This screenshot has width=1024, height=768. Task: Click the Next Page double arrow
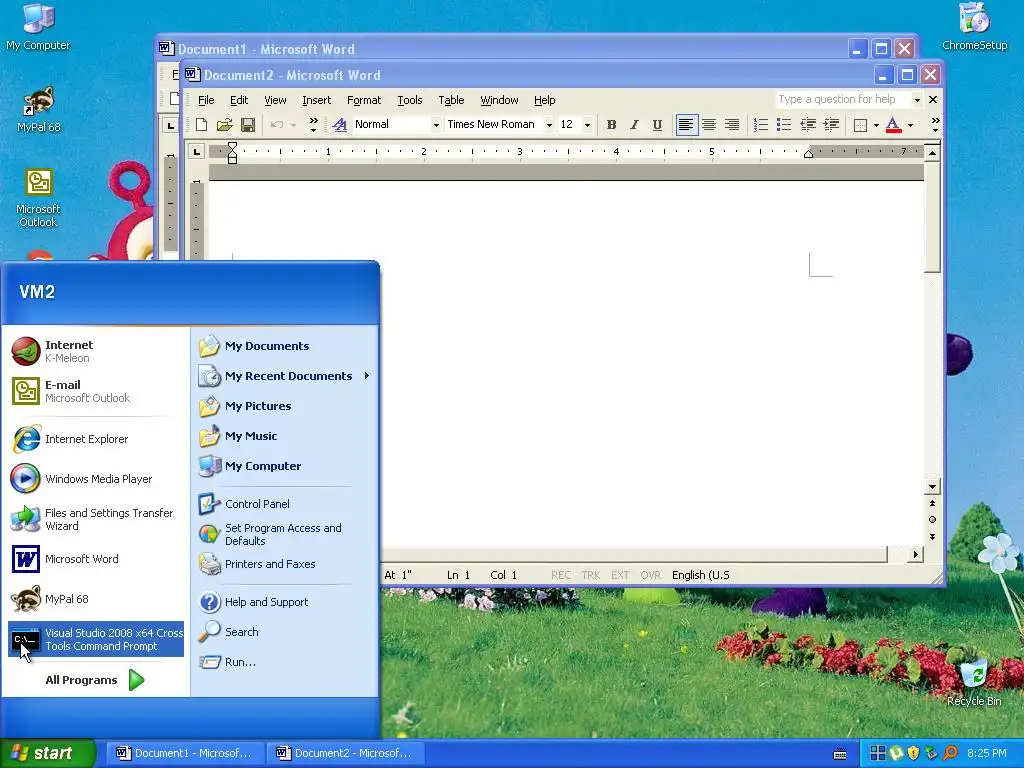click(933, 537)
